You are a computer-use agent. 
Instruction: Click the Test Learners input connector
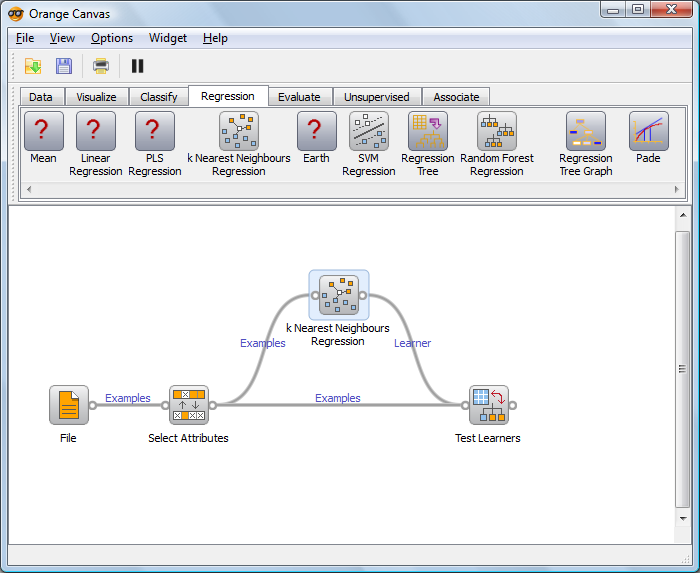click(465, 405)
